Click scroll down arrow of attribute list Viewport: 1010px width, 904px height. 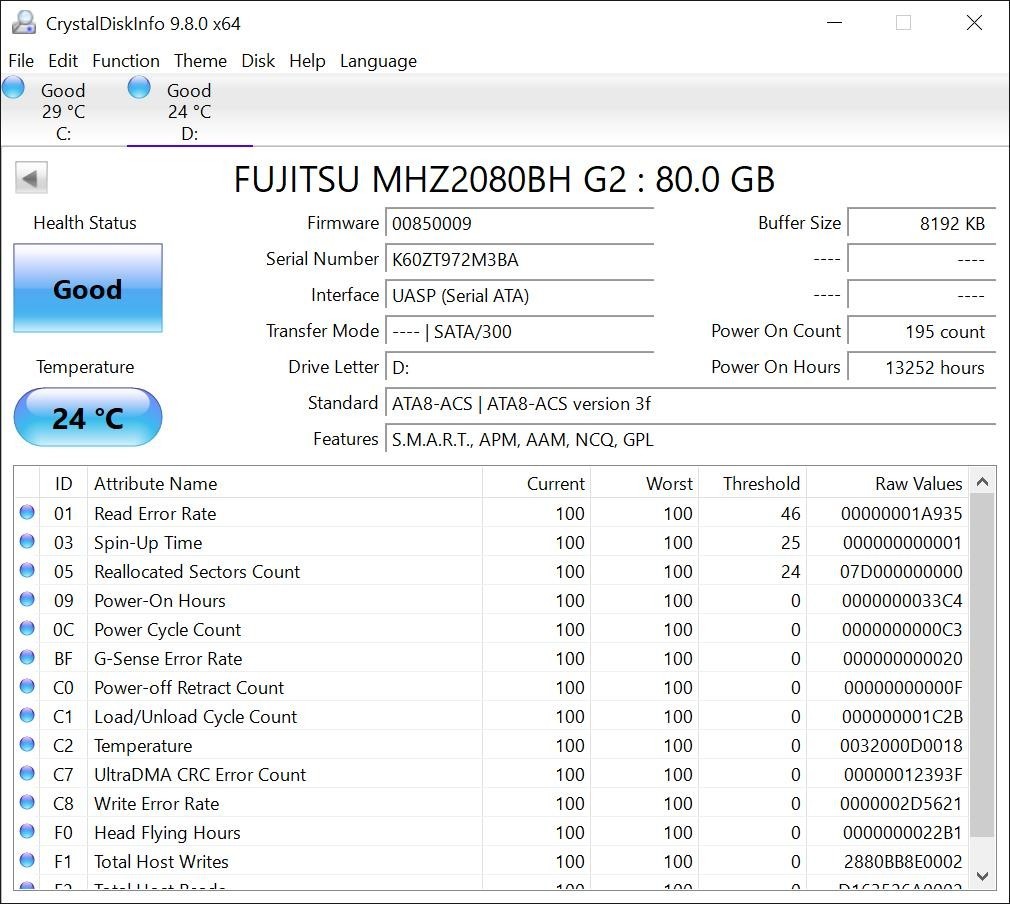tap(982, 876)
